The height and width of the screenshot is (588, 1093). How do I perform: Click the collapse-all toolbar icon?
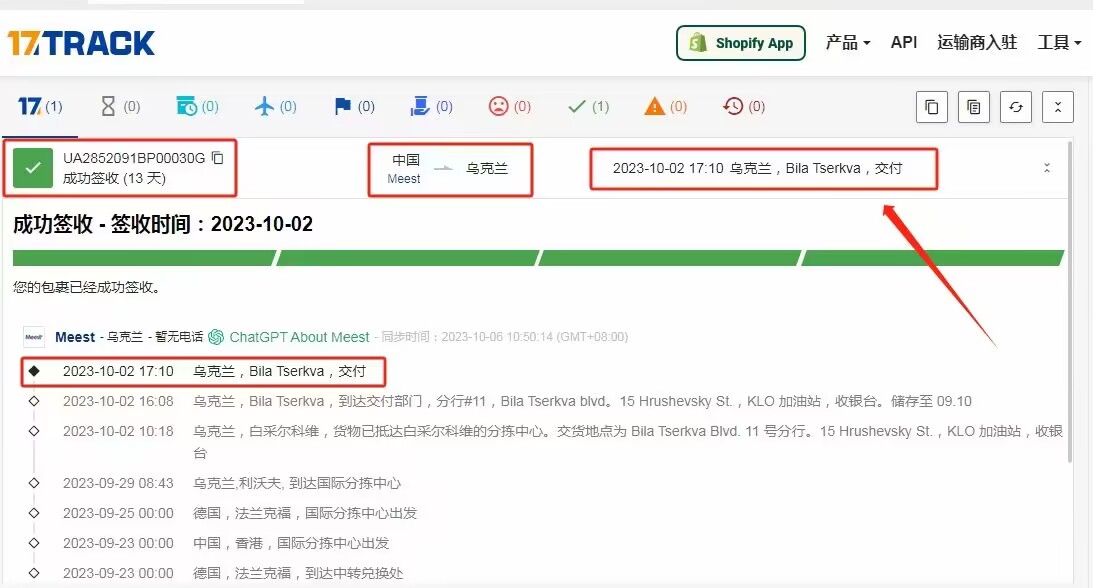1057,107
